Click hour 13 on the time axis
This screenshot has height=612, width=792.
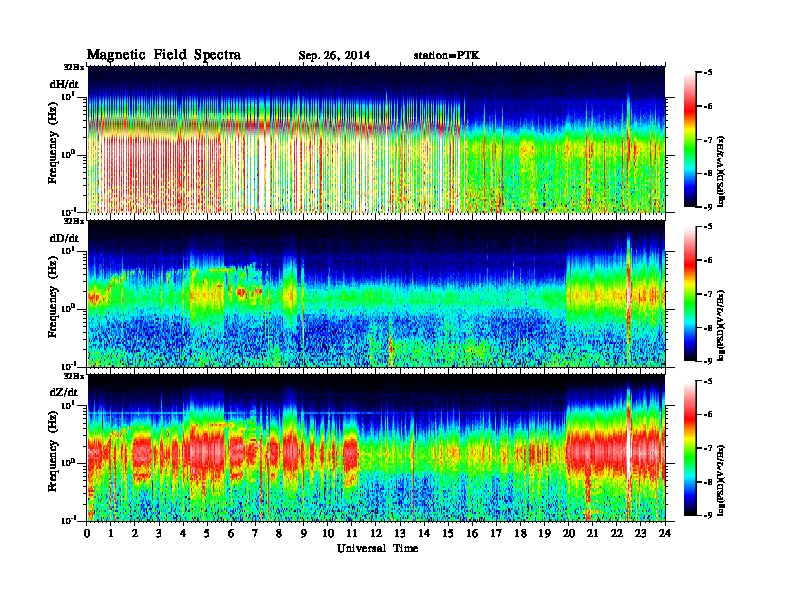coord(400,533)
